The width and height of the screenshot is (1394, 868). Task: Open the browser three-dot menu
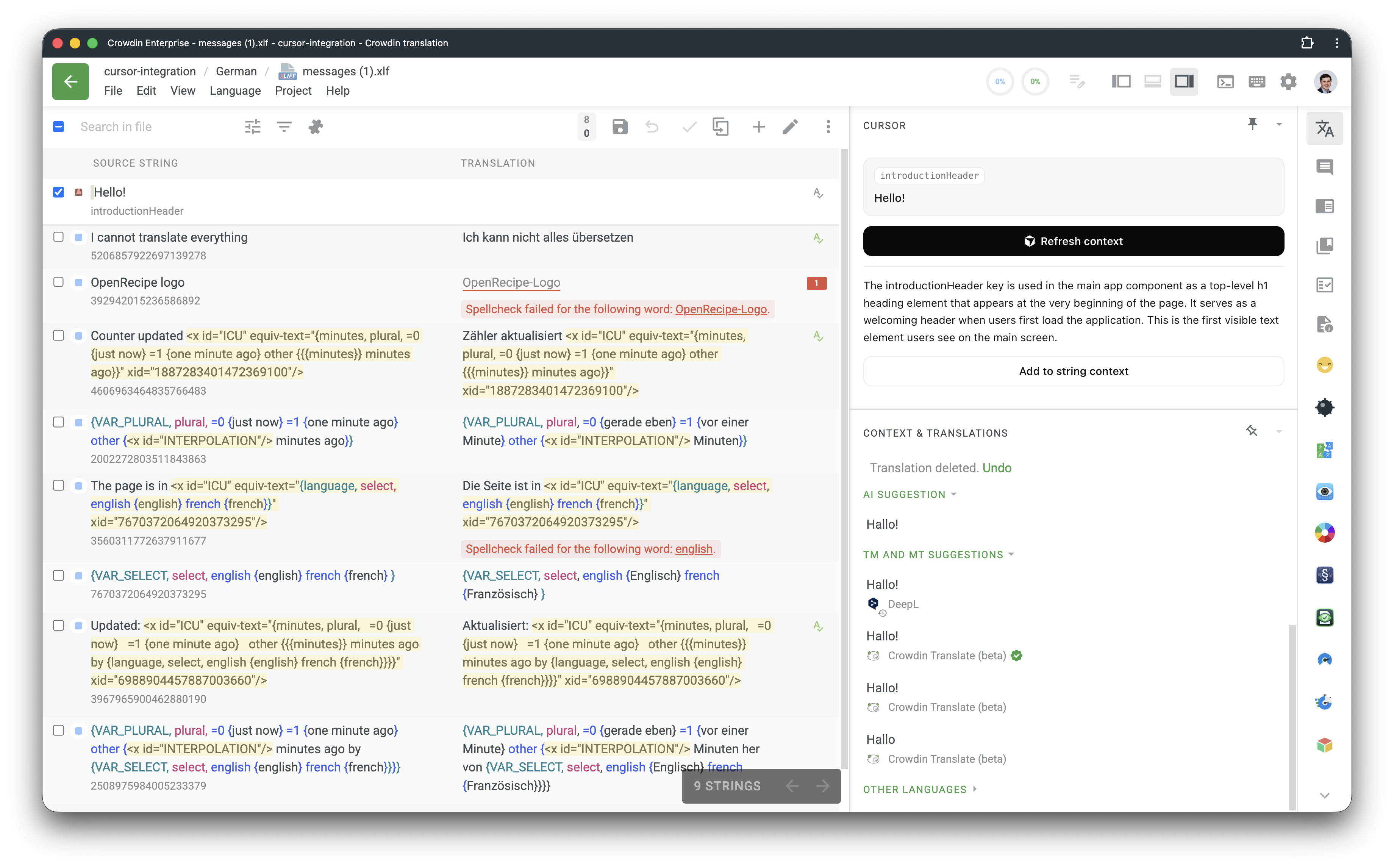click(1336, 43)
